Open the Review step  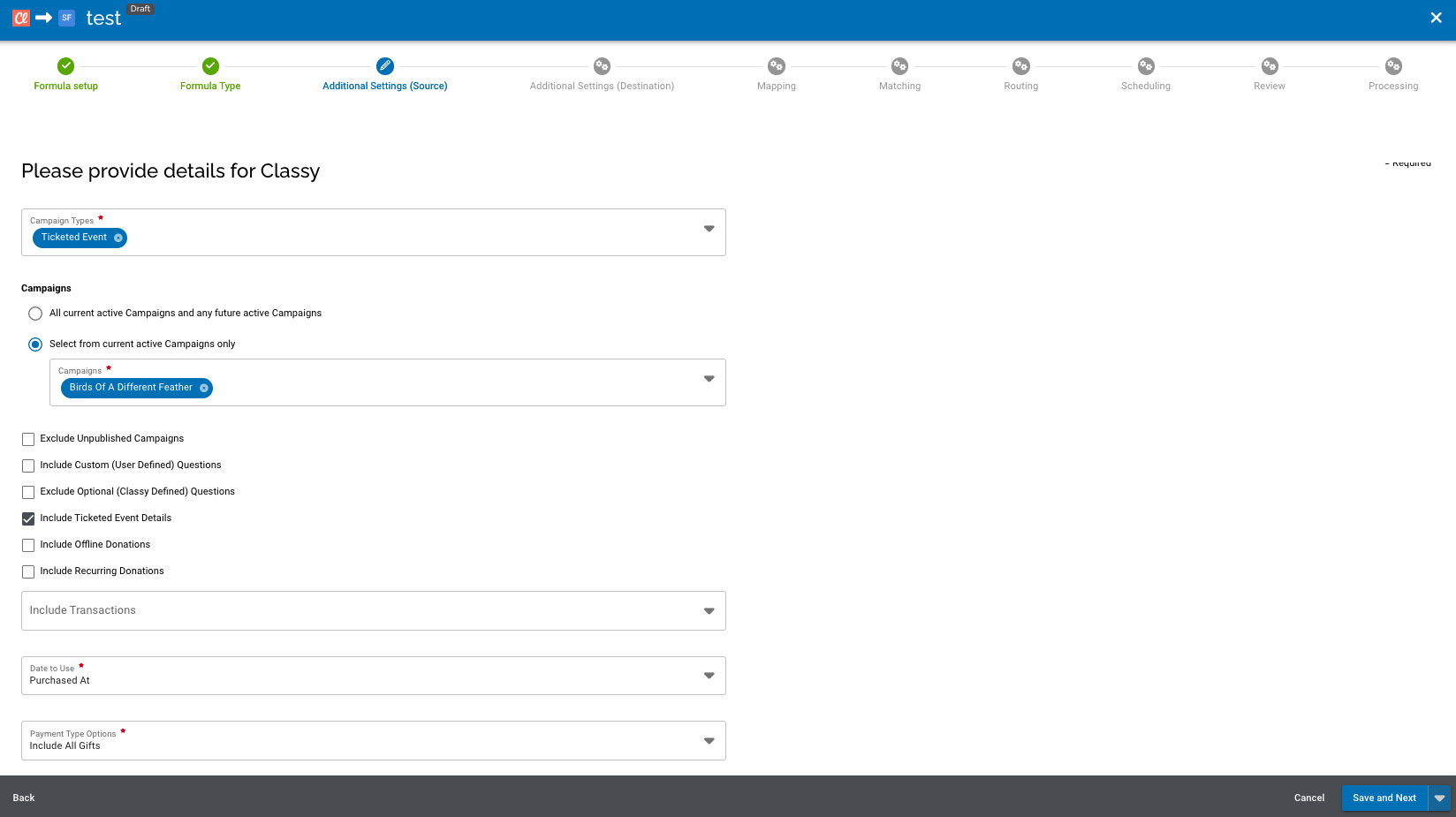[x=1270, y=65]
